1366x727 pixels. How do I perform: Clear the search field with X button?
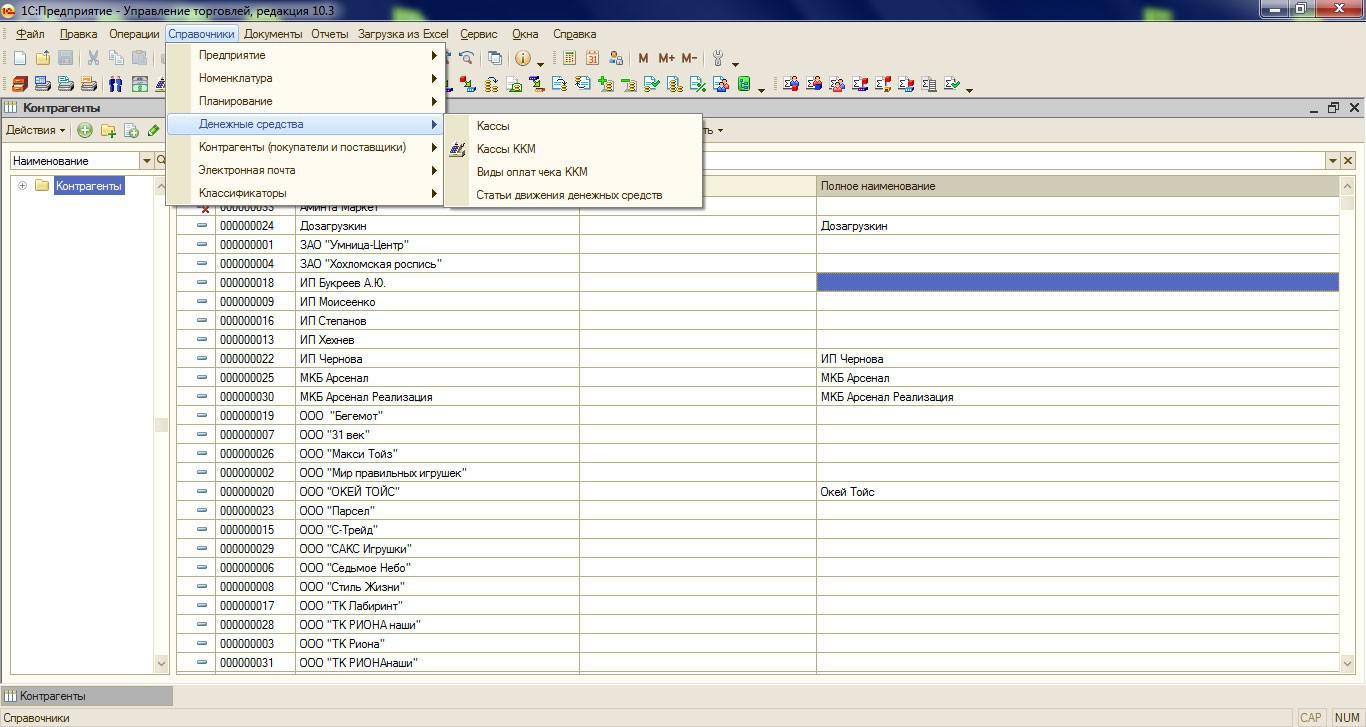coord(1348,160)
